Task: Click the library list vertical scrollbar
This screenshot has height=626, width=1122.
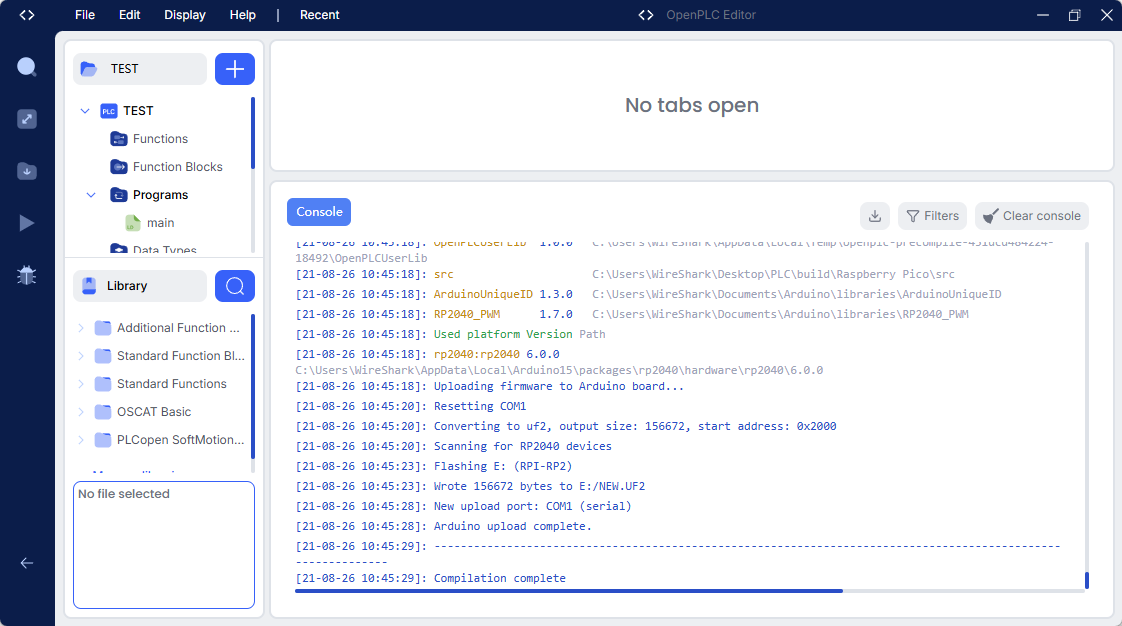Action: [x=253, y=386]
